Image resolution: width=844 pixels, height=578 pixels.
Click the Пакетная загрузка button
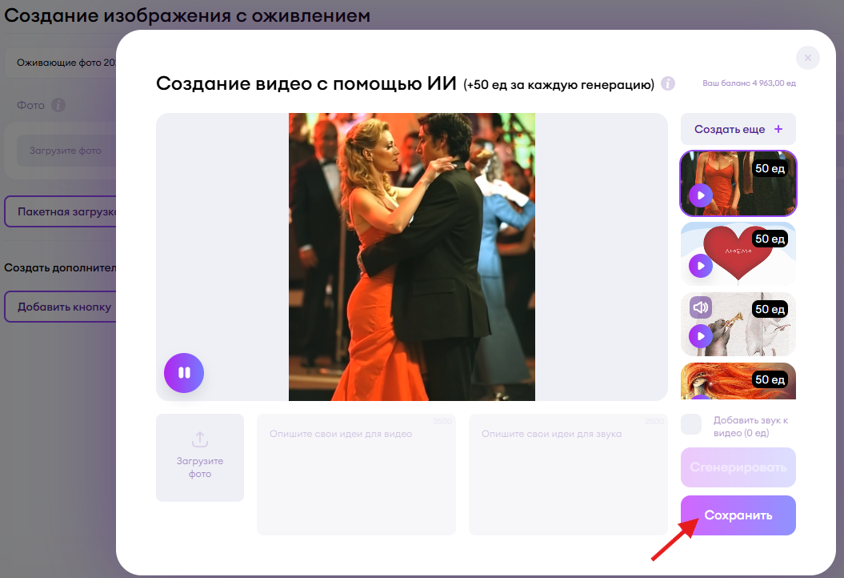61,212
